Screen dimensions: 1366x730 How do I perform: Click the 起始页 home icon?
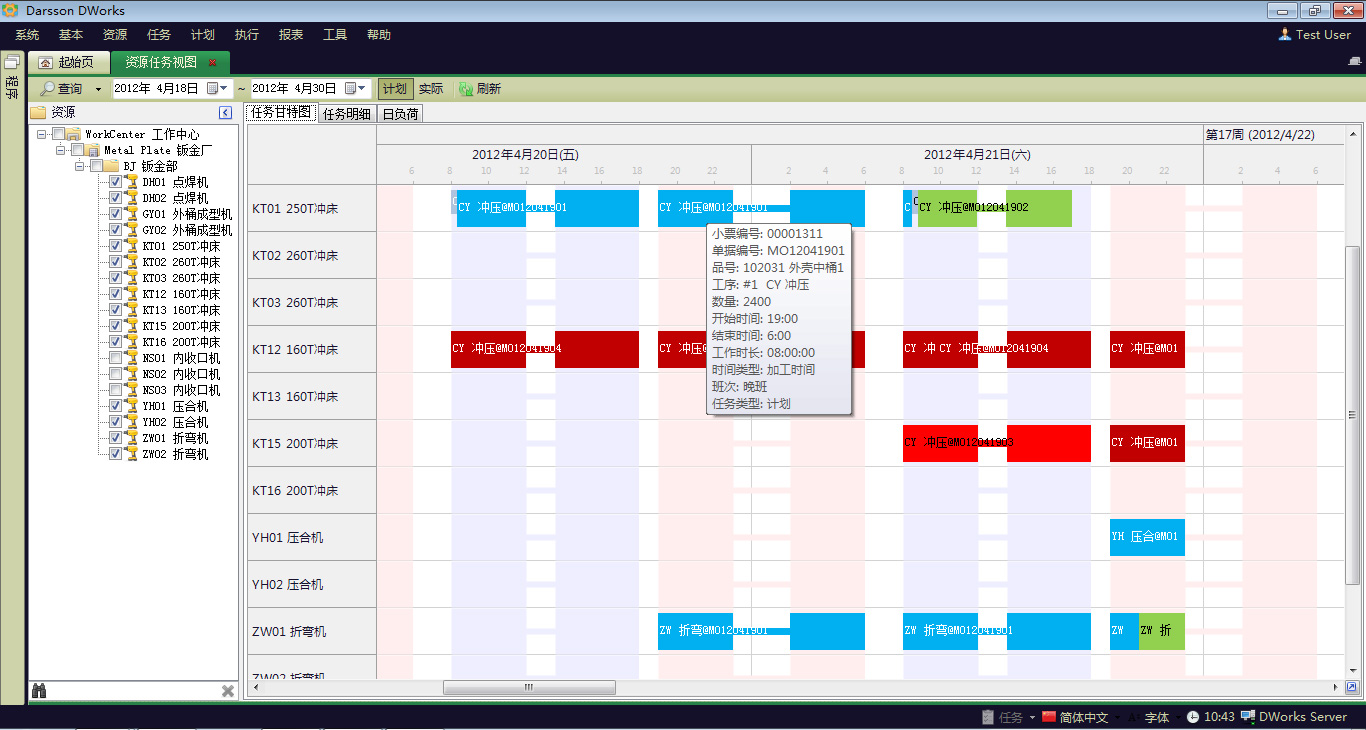44,61
